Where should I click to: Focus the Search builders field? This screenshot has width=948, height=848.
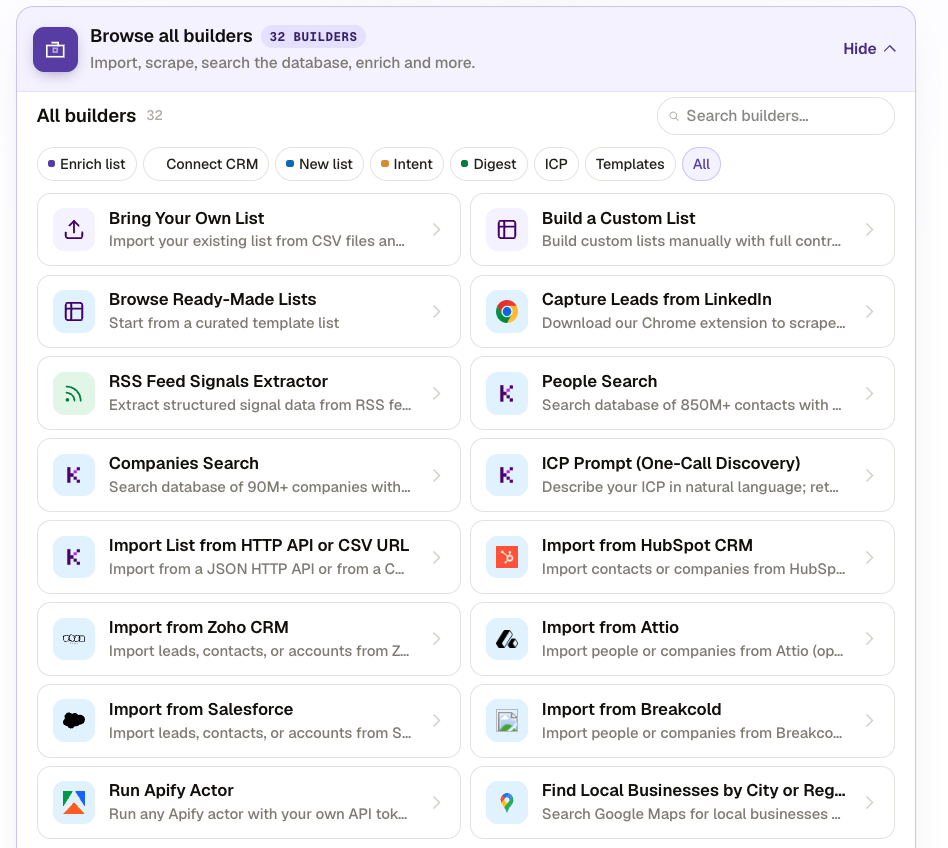coord(776,116)
